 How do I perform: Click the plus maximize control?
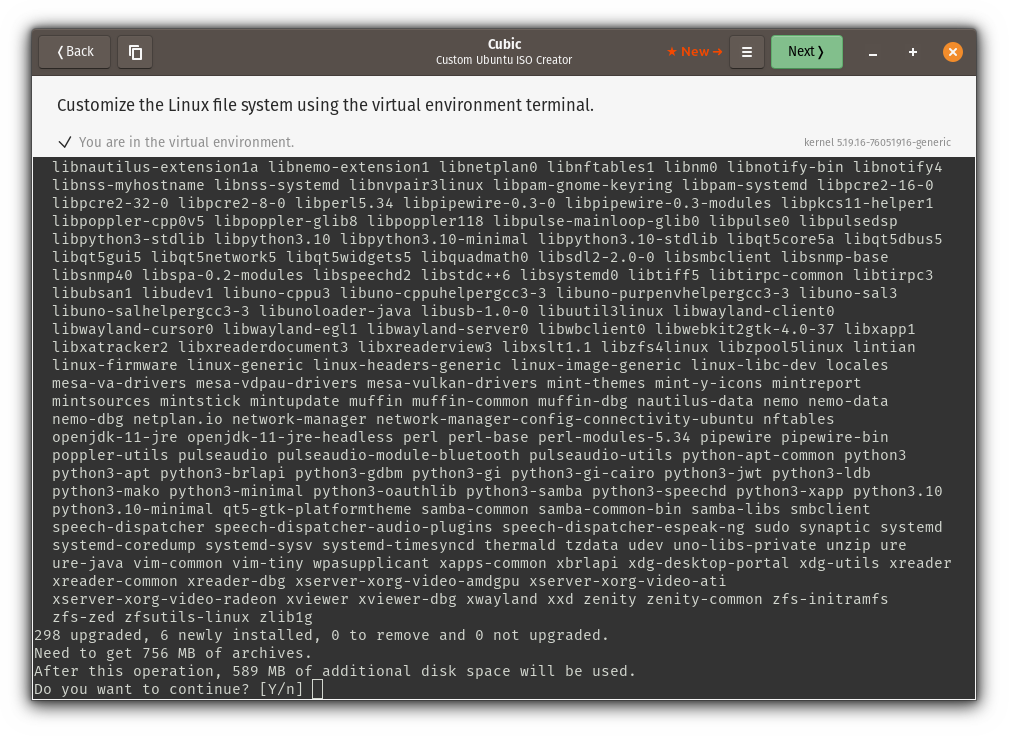click(x=912, y=52)
